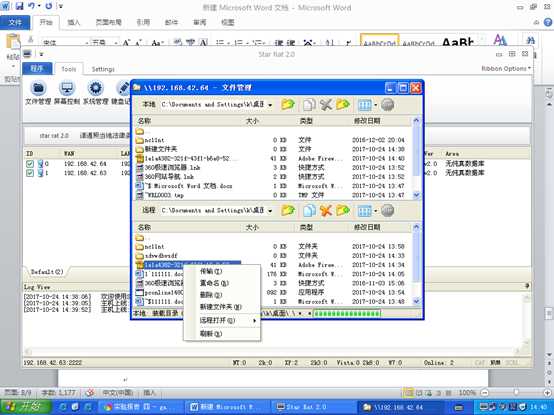The width and height of the screenshot is (554, 415).
Task: Adjust the Word zoom slider handle
Action: 516,392
